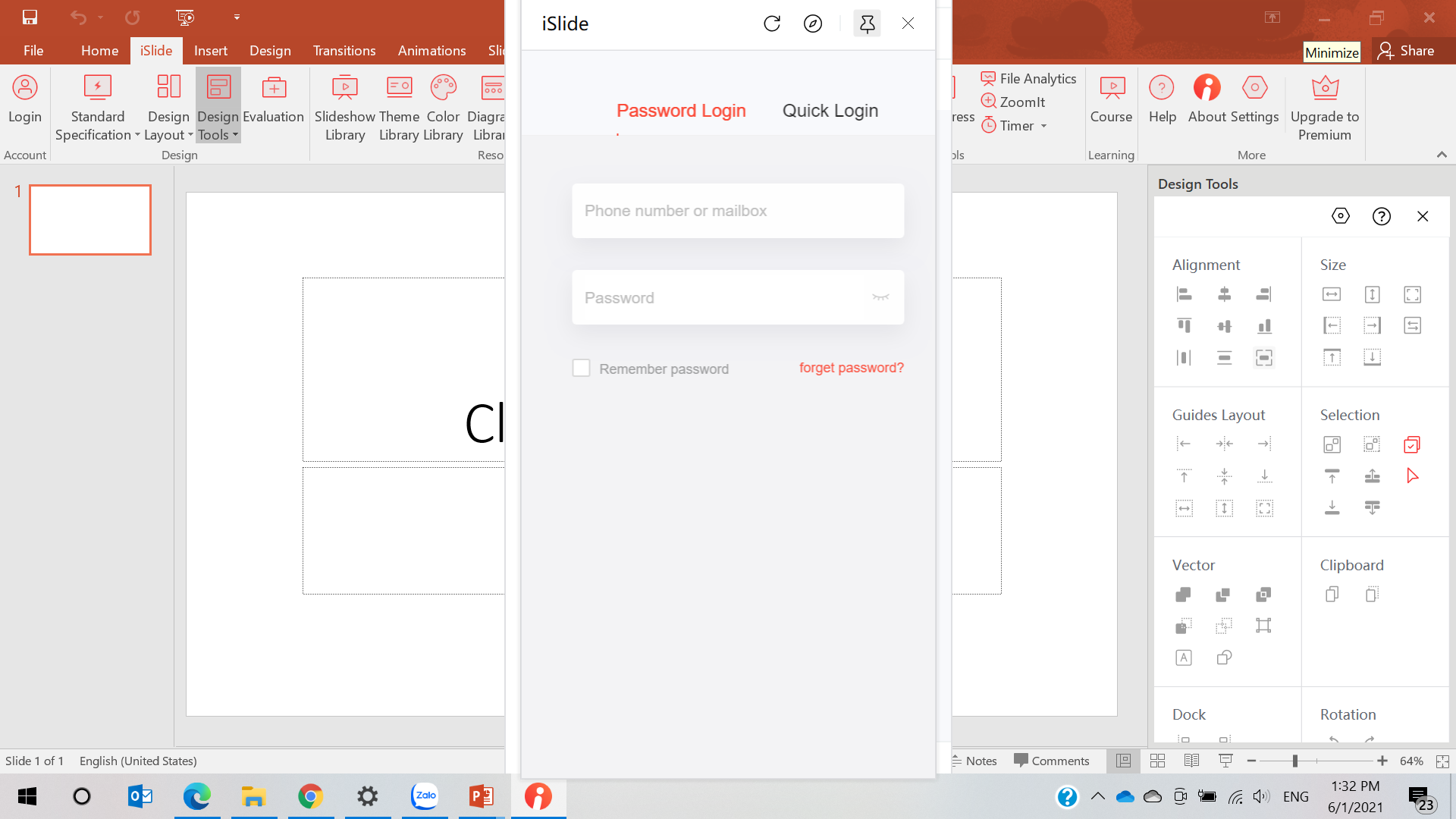The width and height of the screenshot is (1456, 819).
Task: Open iSlide Help
Action: pyautogui.click(x=1162, y=99)
